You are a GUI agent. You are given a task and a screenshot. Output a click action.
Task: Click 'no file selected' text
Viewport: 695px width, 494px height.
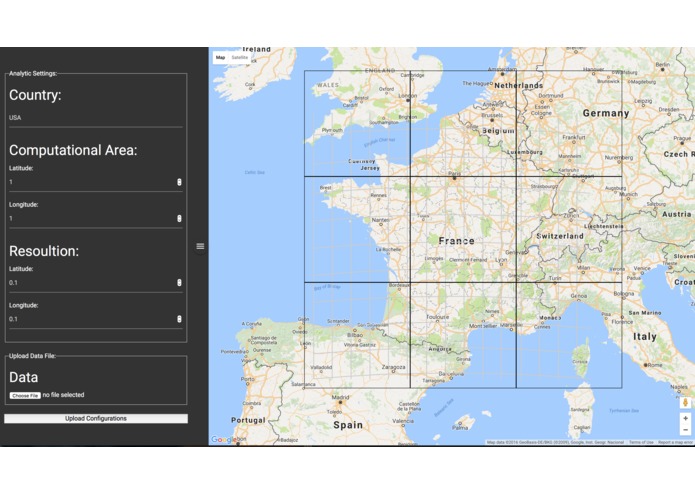tap(63, 395)
